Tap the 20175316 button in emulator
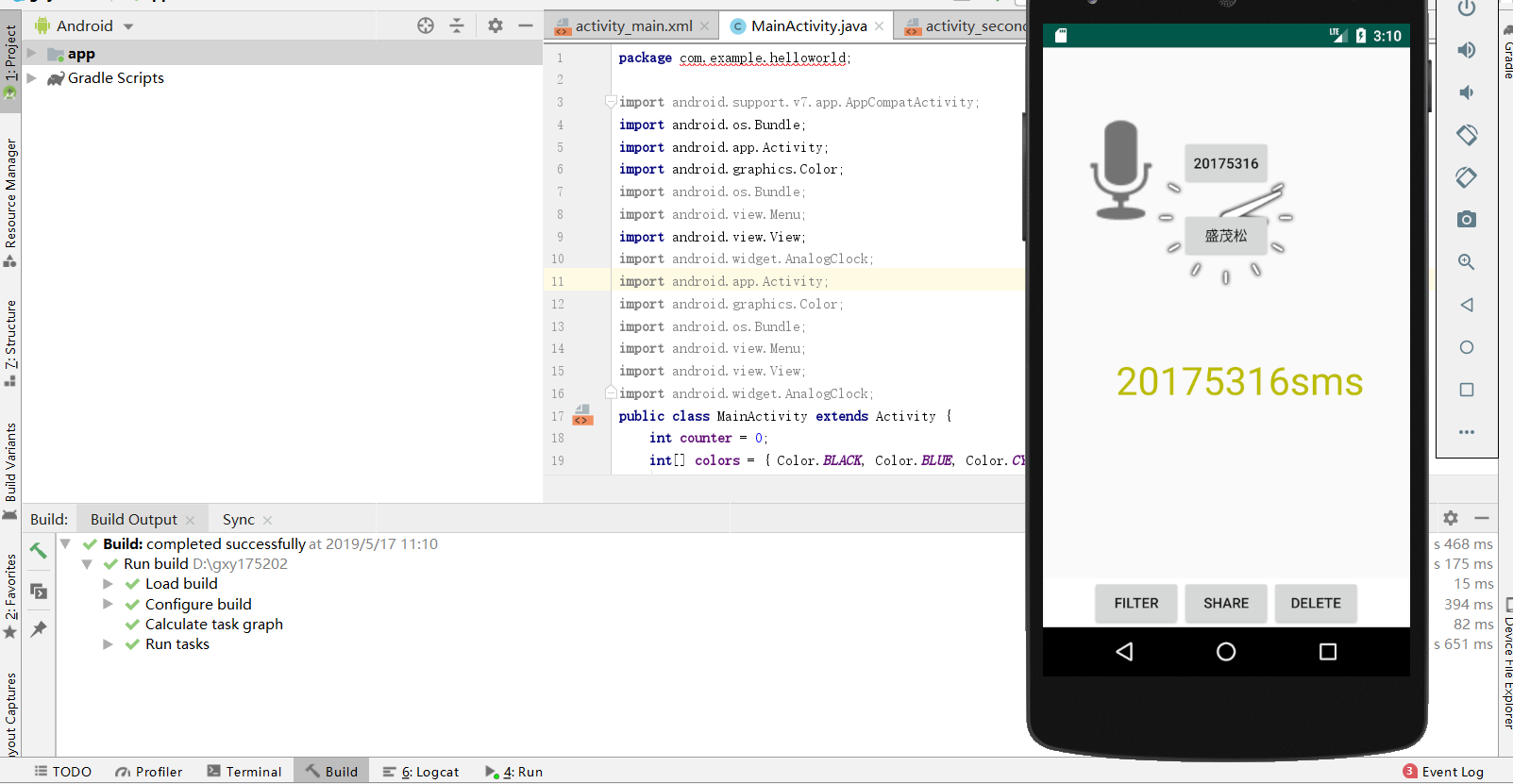The width and height of the screenshot is (1513, 784). click(1226, 164)
